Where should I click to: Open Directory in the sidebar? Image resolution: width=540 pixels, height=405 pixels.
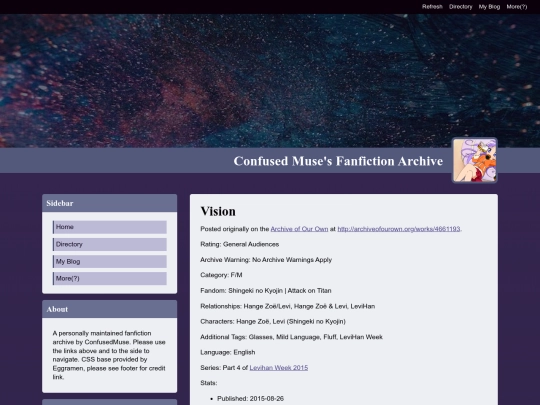(x=110, y=244)
